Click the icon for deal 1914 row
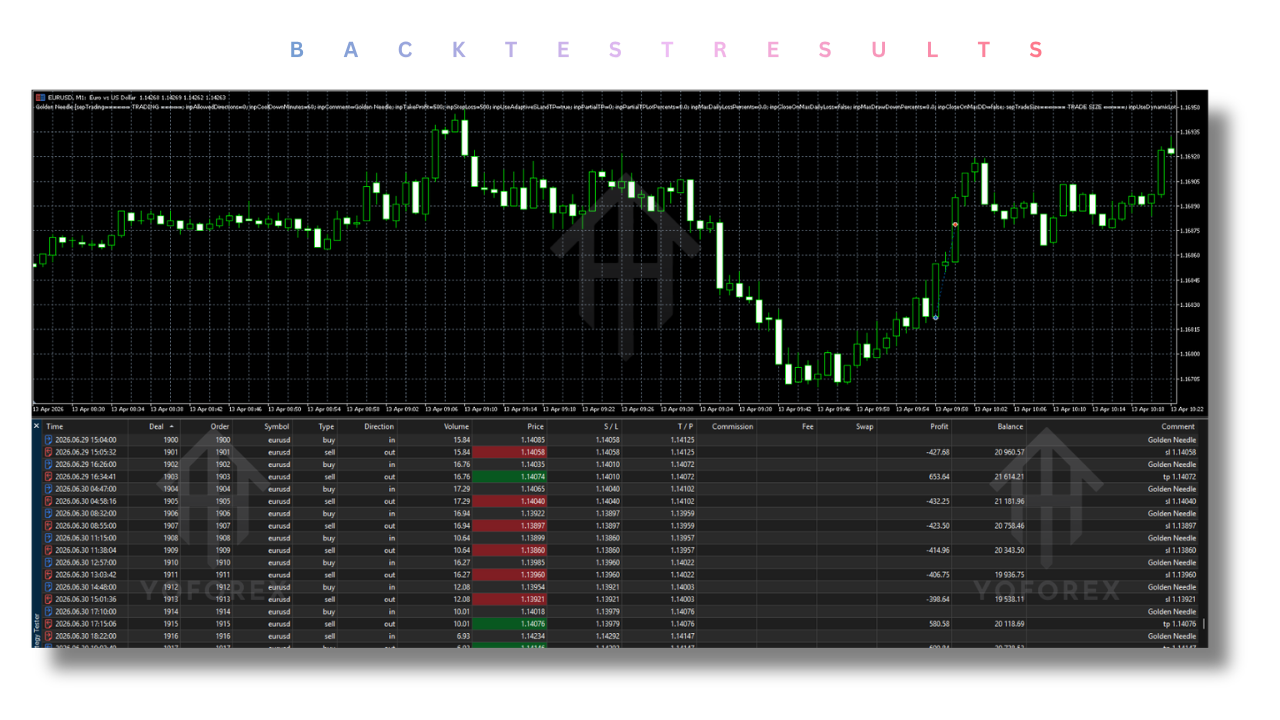The height and width of the screenshot is (720, 1280). (x=49, y=612)
